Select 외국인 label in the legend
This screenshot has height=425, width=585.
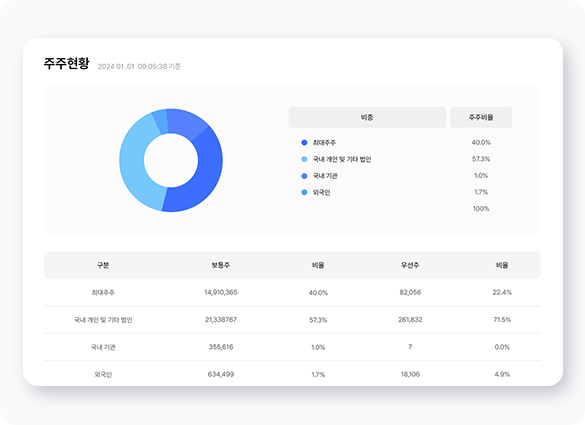[321, 192]
